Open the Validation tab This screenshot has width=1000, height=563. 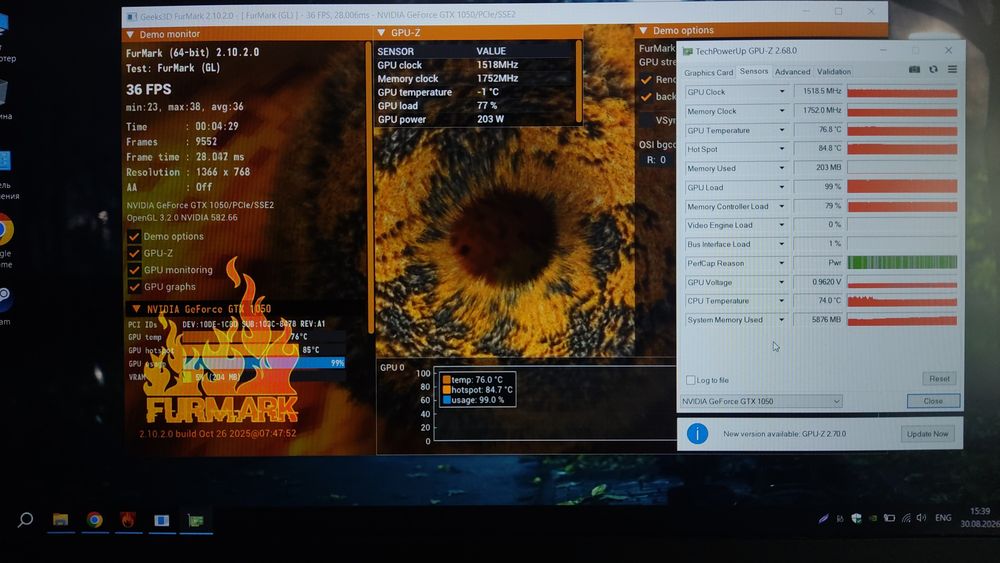point(834,72)
